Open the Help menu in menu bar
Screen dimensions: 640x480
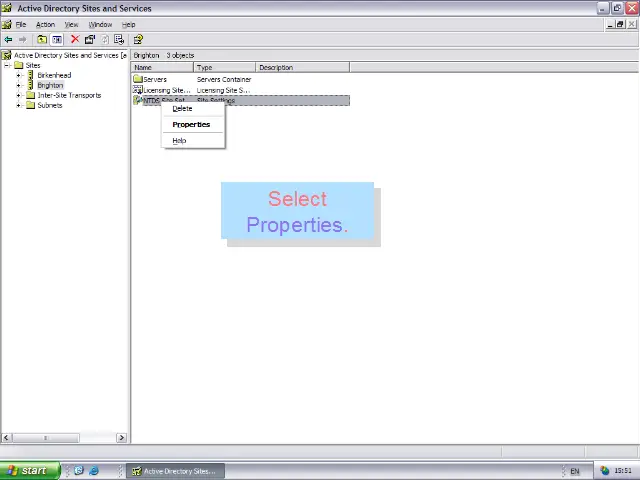click(129, 24)
